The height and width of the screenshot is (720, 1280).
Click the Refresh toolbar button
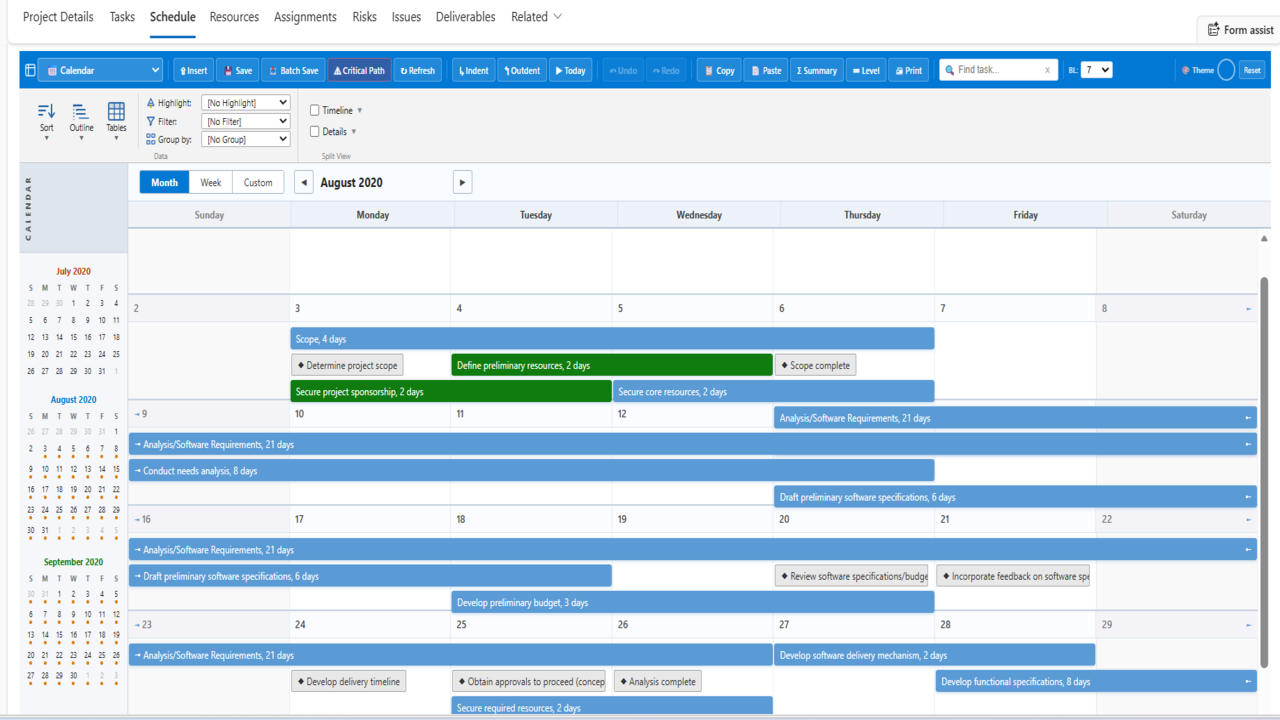coord(418,71)
